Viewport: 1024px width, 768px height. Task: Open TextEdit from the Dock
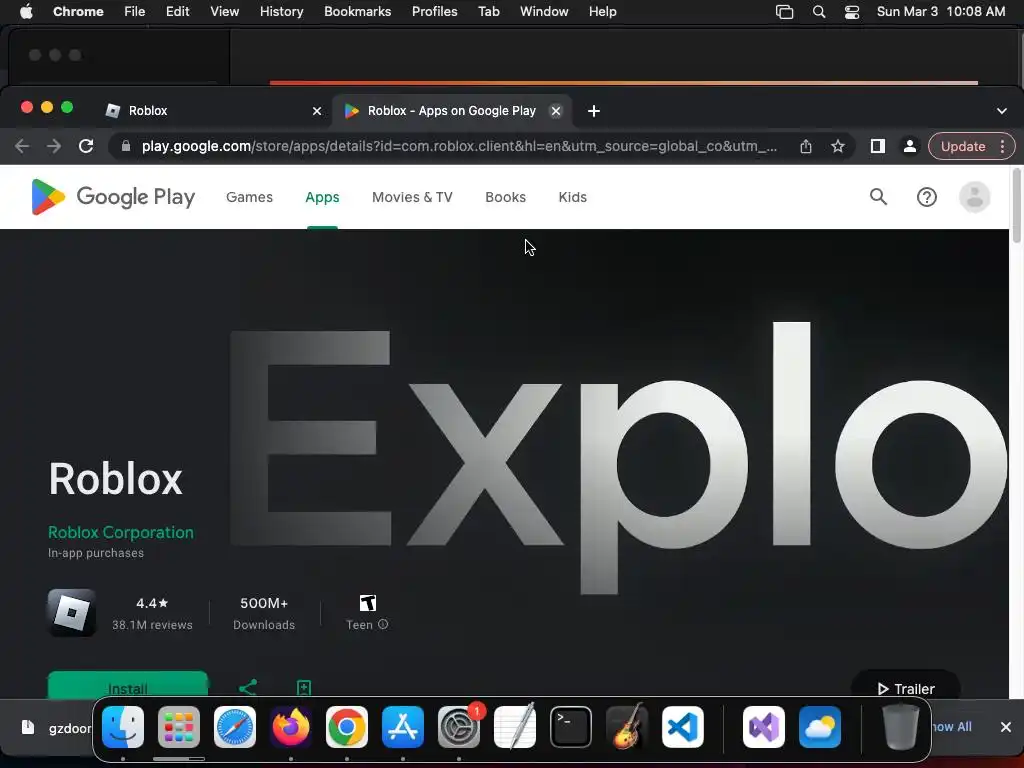515,727
